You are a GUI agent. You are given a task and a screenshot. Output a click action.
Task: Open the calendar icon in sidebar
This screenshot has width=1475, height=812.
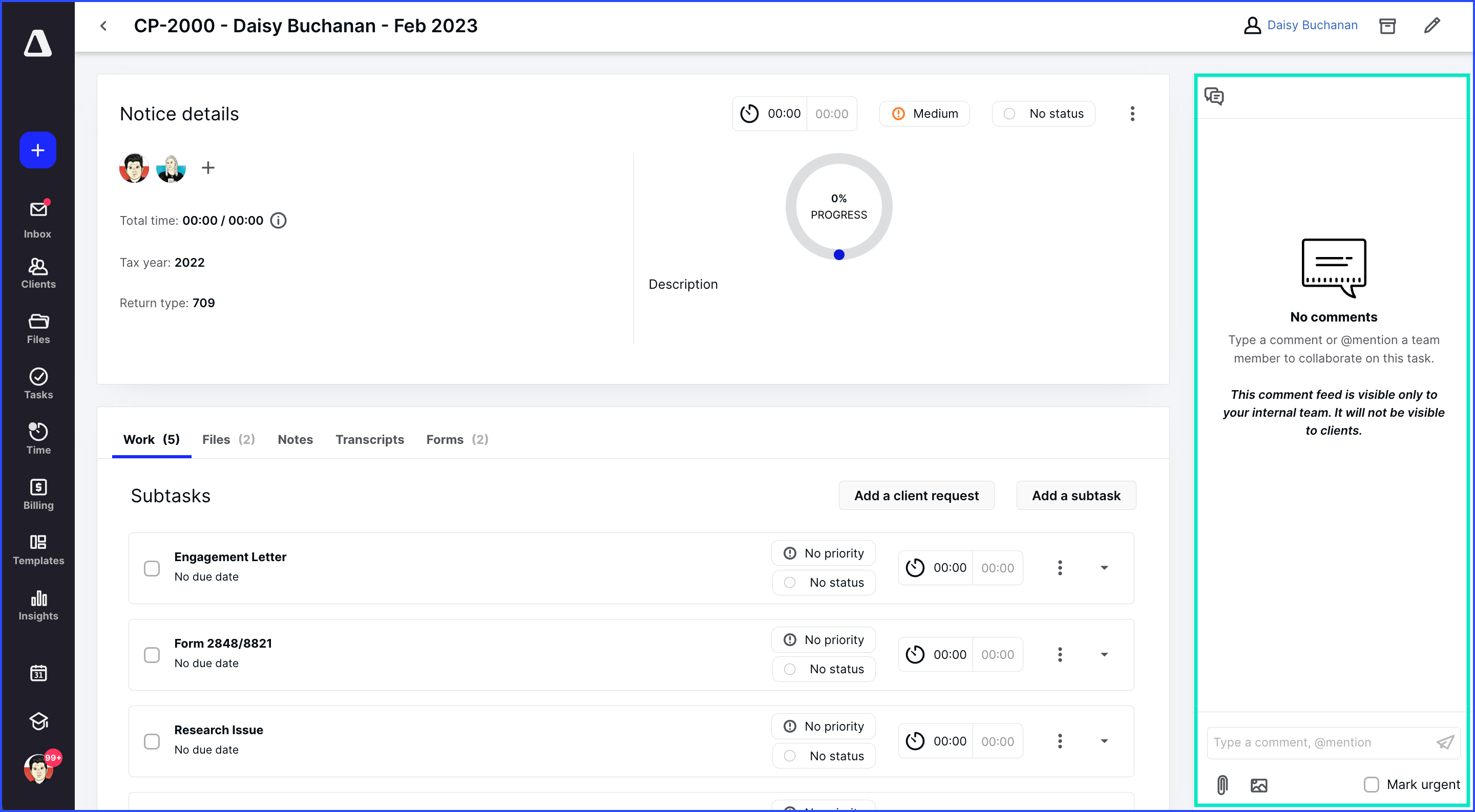[x=38, y=673]
